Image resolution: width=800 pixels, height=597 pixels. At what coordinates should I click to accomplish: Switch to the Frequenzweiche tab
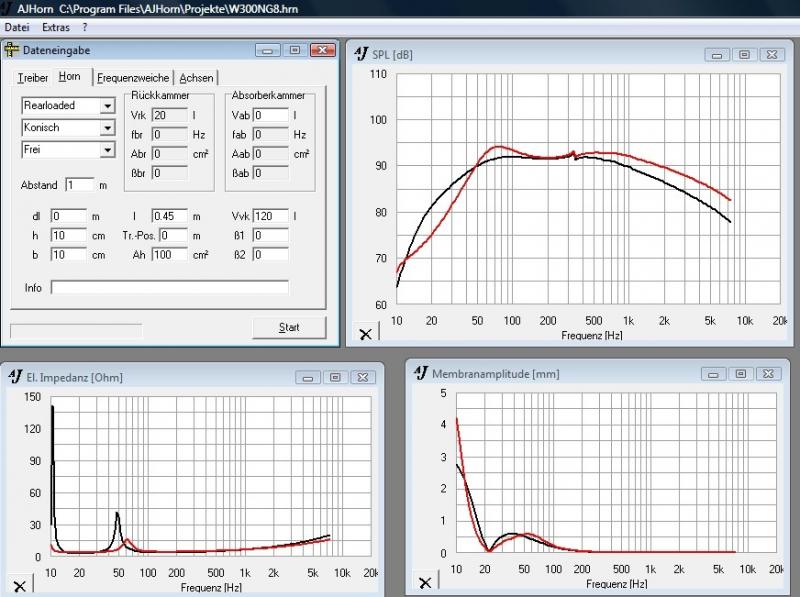[x=133, y=78]
